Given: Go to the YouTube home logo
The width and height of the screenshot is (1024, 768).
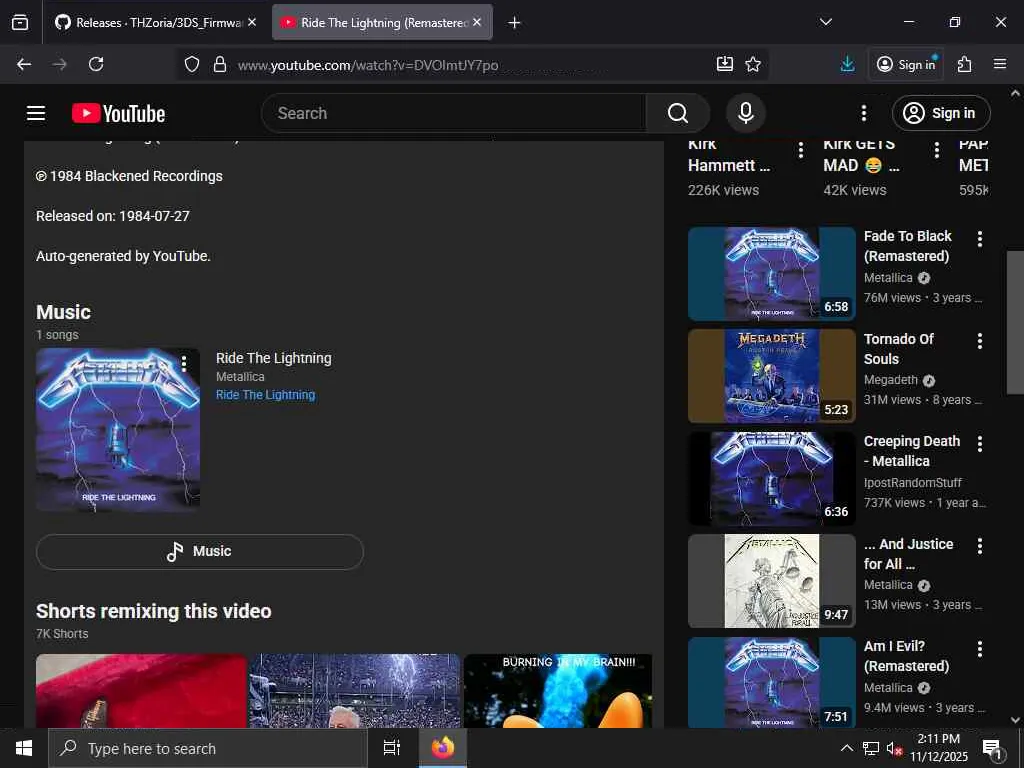Looking at the screenshot, I should click(x=118, y=114).
